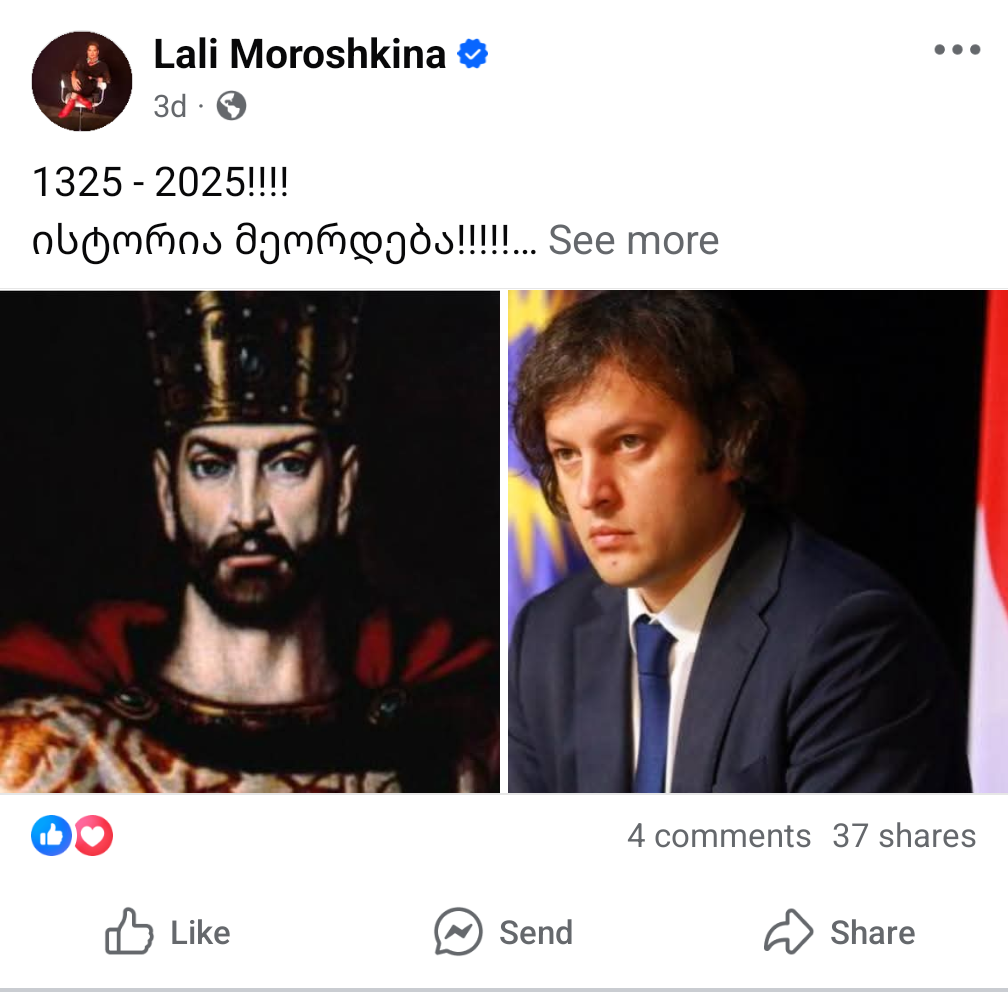Click the thumbs-up outline icon
The width and height of the screenshot is (1008, 992).
pos(129,932)
